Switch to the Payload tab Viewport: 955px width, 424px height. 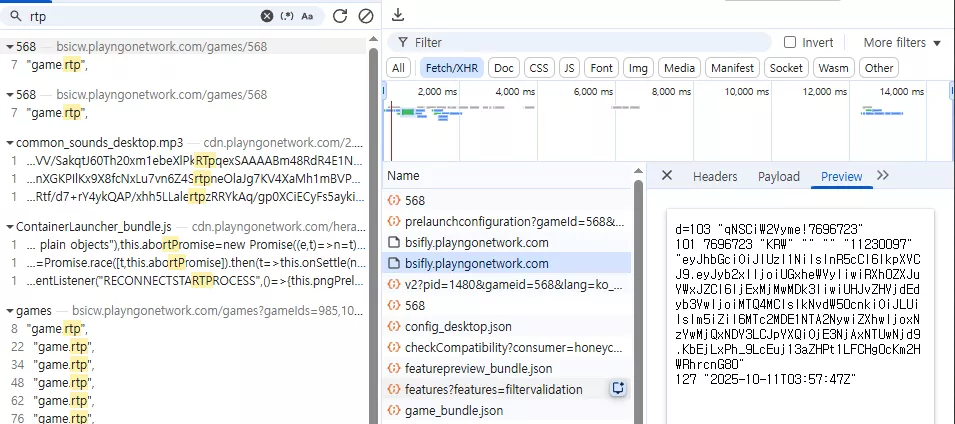[x=778, y=177]
